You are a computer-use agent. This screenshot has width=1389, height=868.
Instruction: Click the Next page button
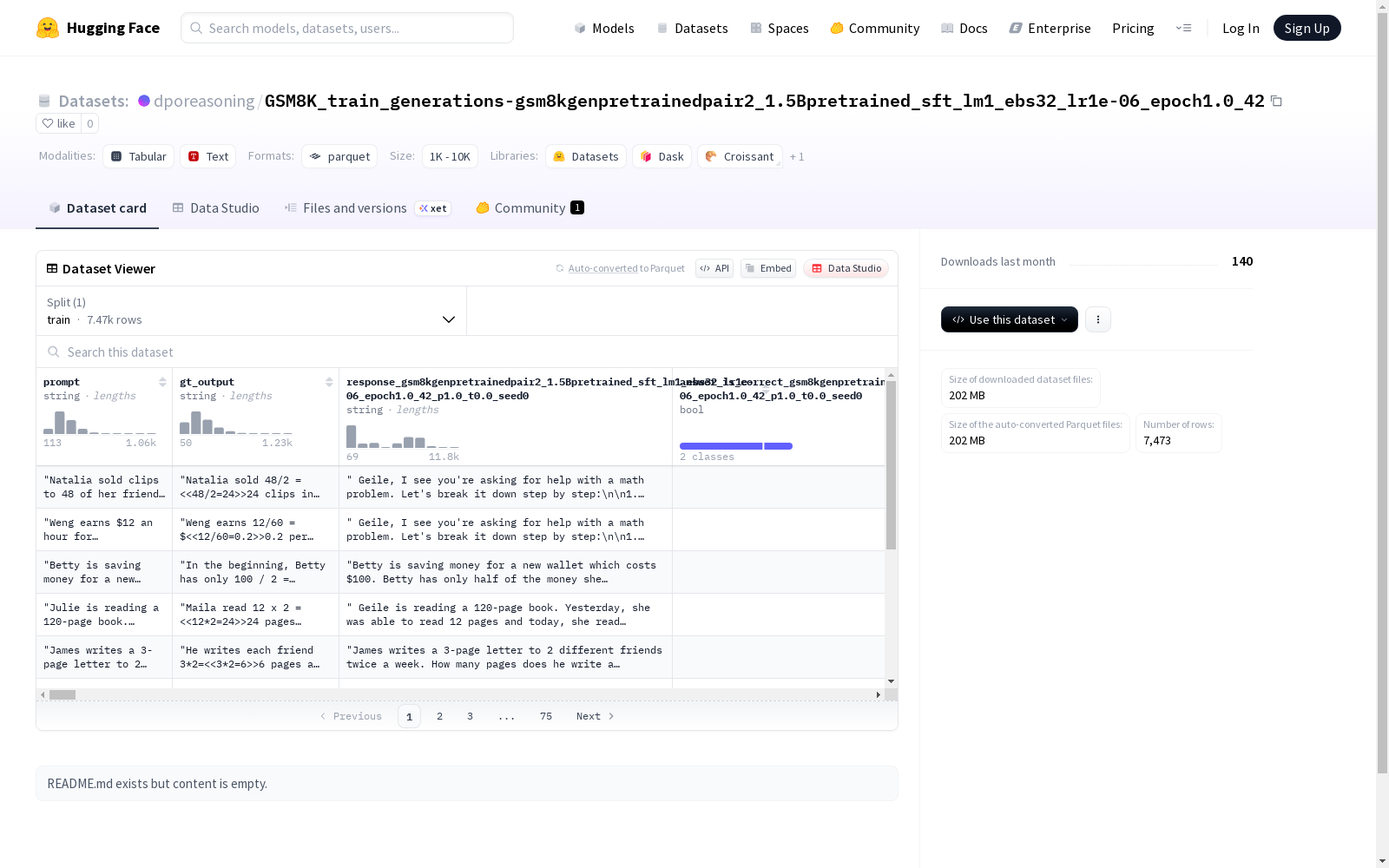click(x=596, y=716)
